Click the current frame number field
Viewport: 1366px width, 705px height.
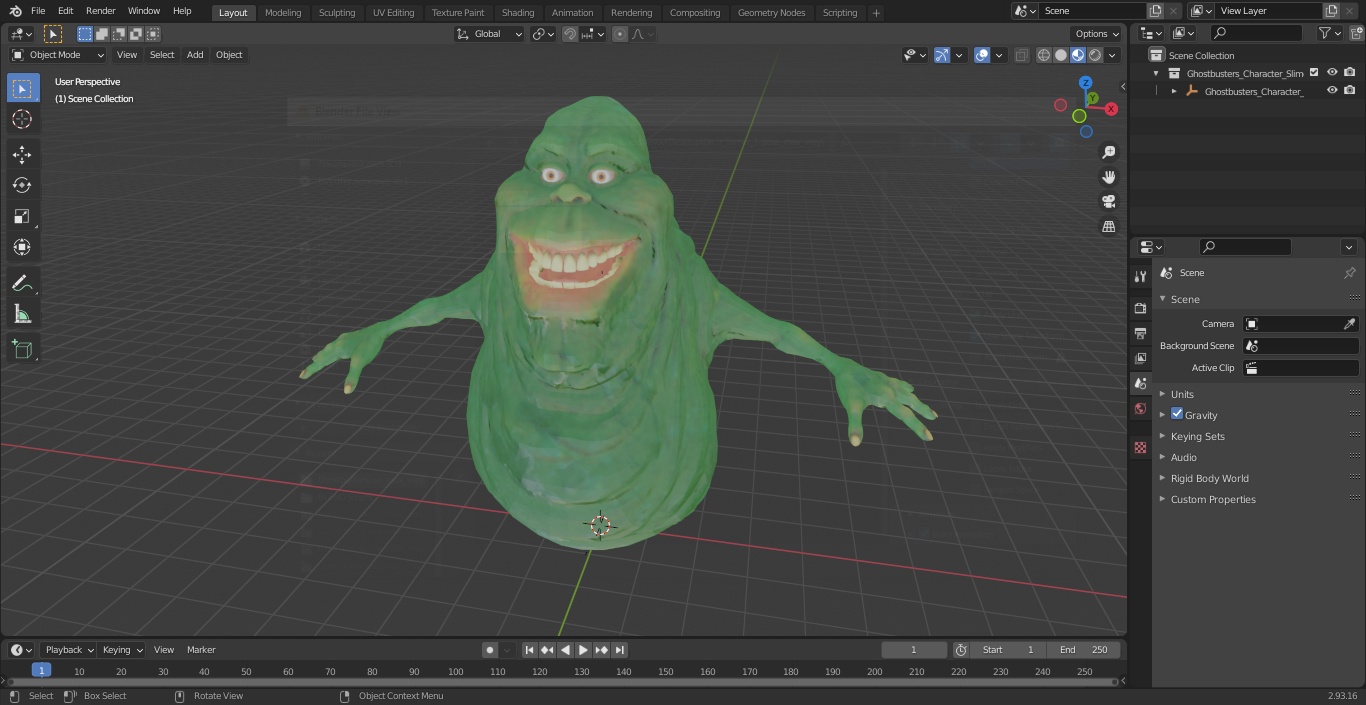[913, 650]
